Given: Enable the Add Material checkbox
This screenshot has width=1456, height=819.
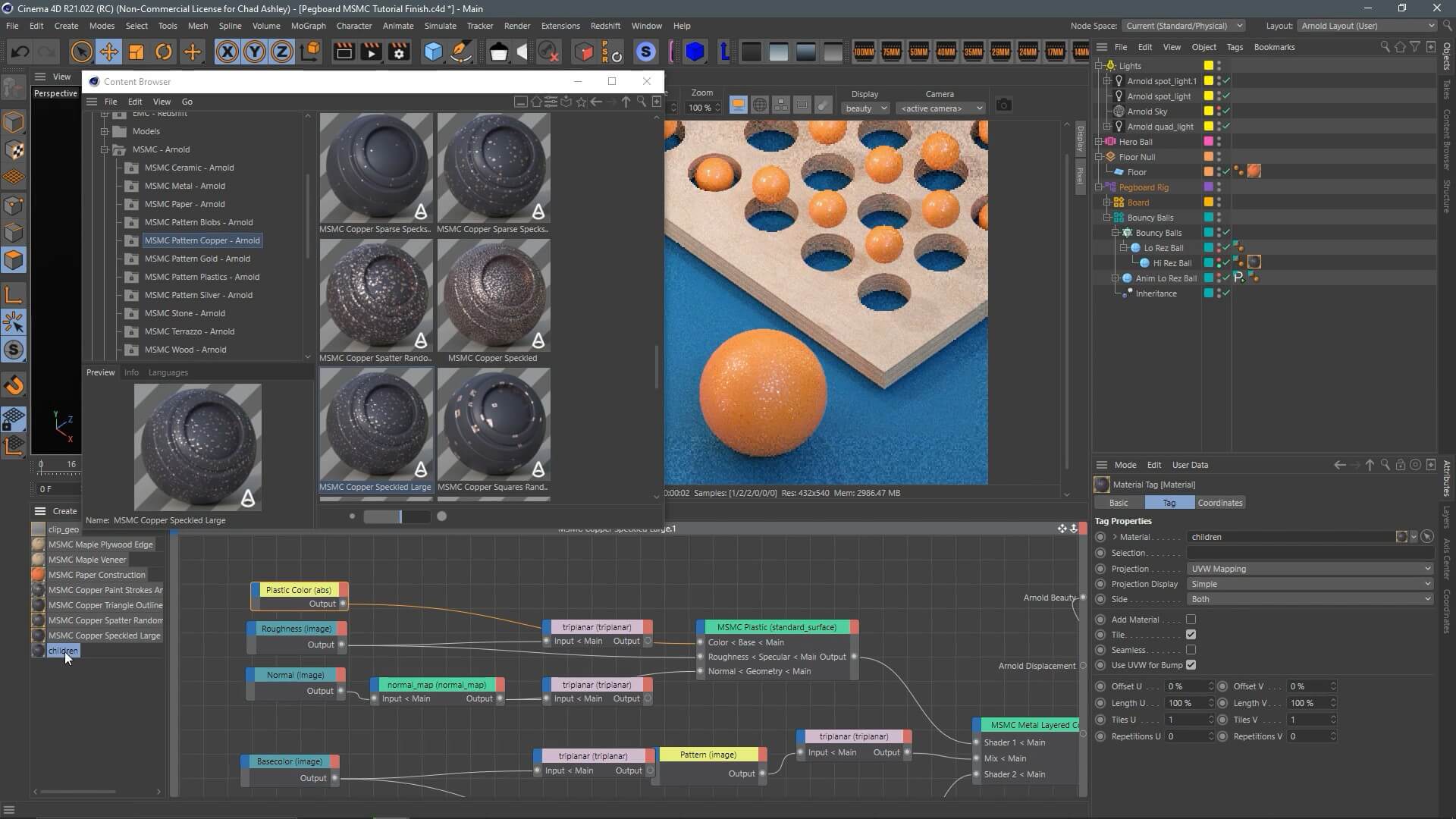Looking at the screenshot, I should [1191, 620].
